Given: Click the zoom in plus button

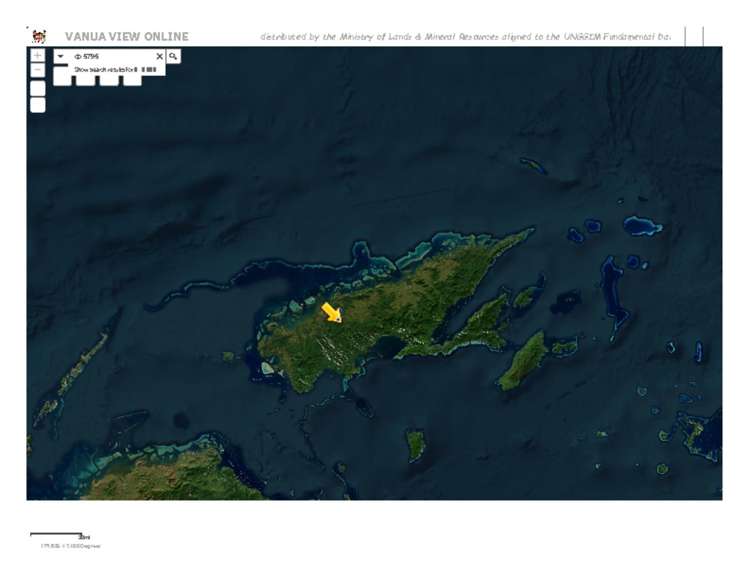Looking at the screenshot, I should 37,55.
